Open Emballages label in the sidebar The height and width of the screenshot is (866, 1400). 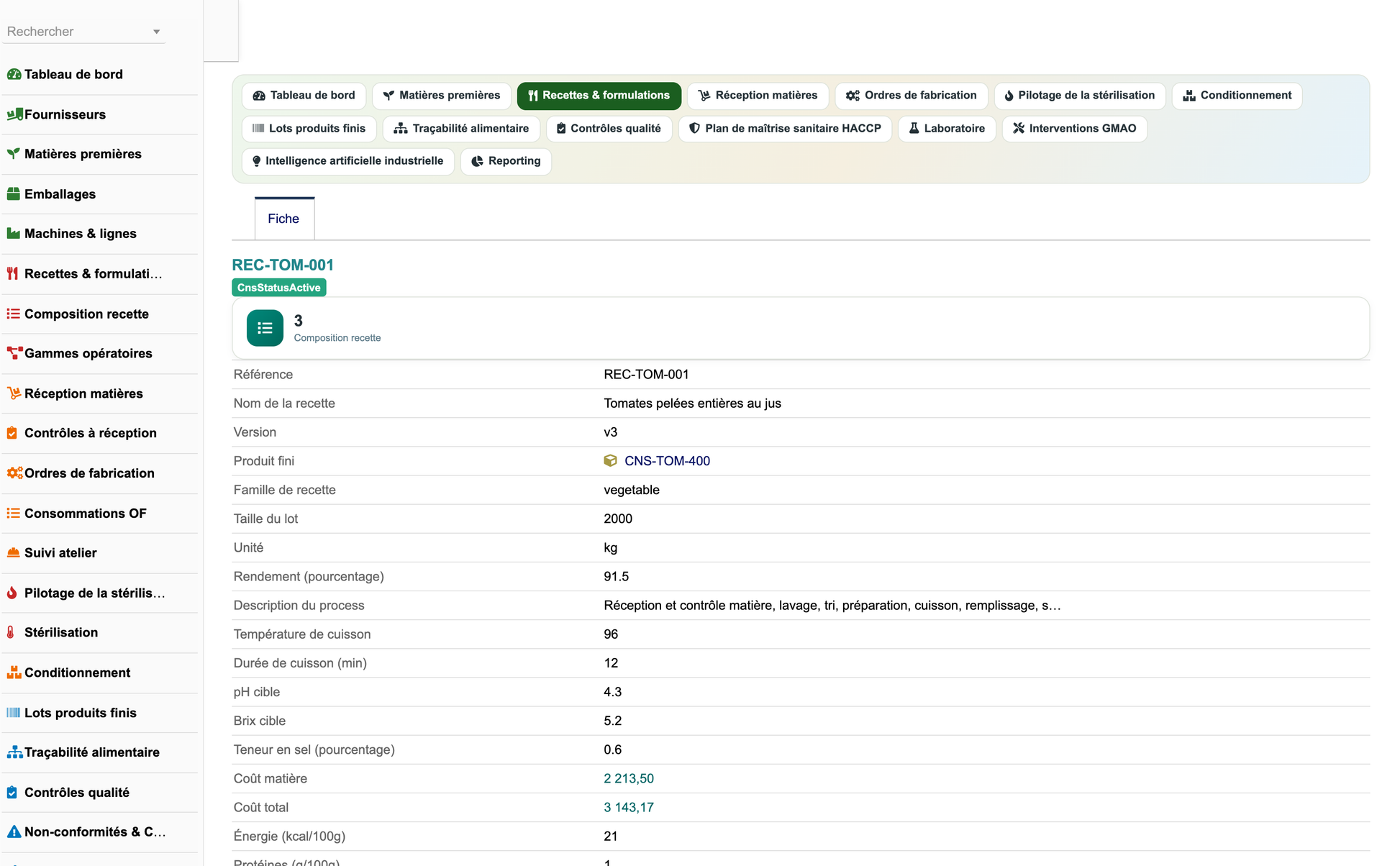pyautogui.click(x=60, y=194)
